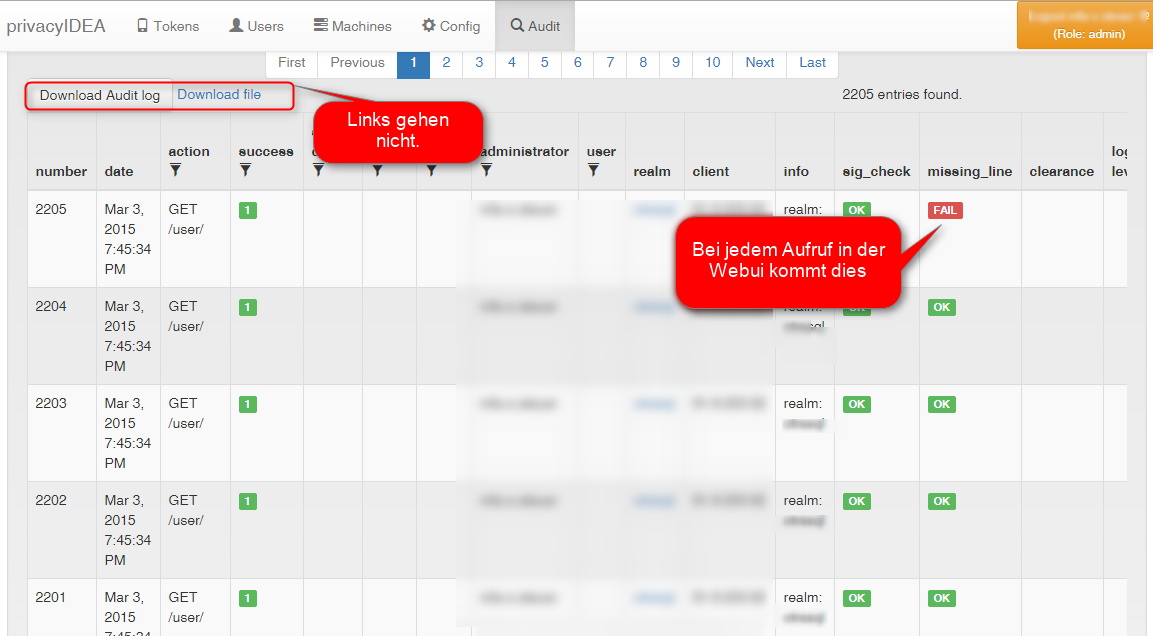Click the info column header
Screen dimensions: 1153x636
pyautogui.click(x=796, y=171)
